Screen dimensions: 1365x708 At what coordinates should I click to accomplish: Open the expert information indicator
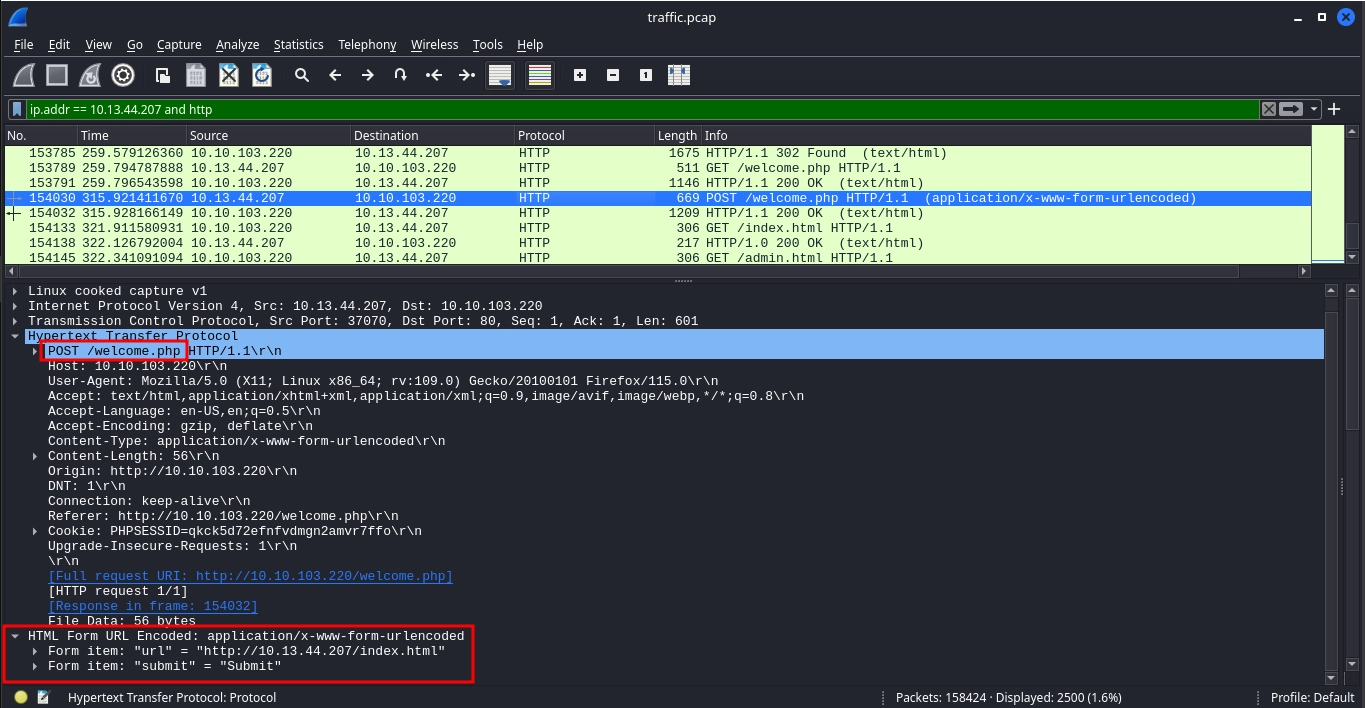pos(21,697)
